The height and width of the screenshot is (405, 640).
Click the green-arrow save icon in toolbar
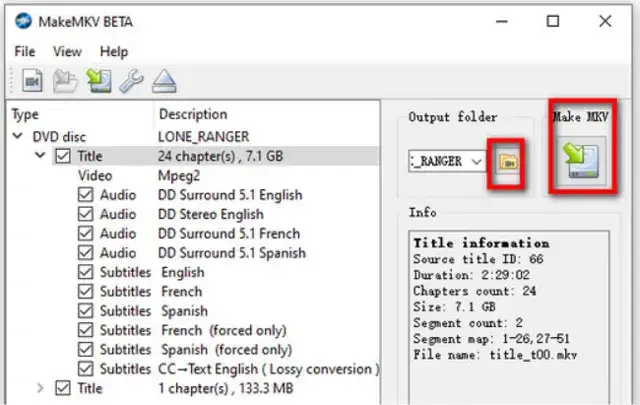(x=98, y=78)
